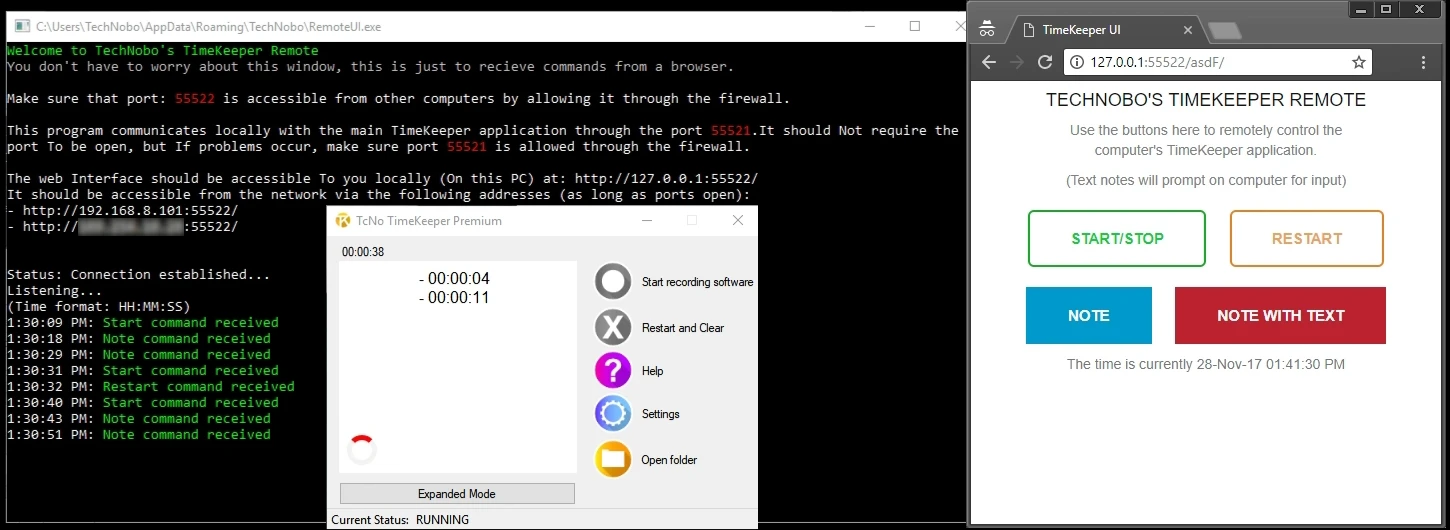Click the red NOTE WITH TEXT button

[x=1281, y=315]
